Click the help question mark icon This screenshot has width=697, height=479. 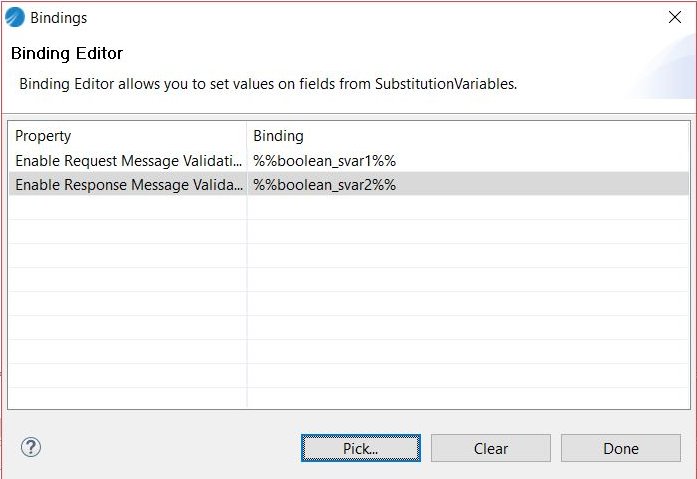[30, 448]
